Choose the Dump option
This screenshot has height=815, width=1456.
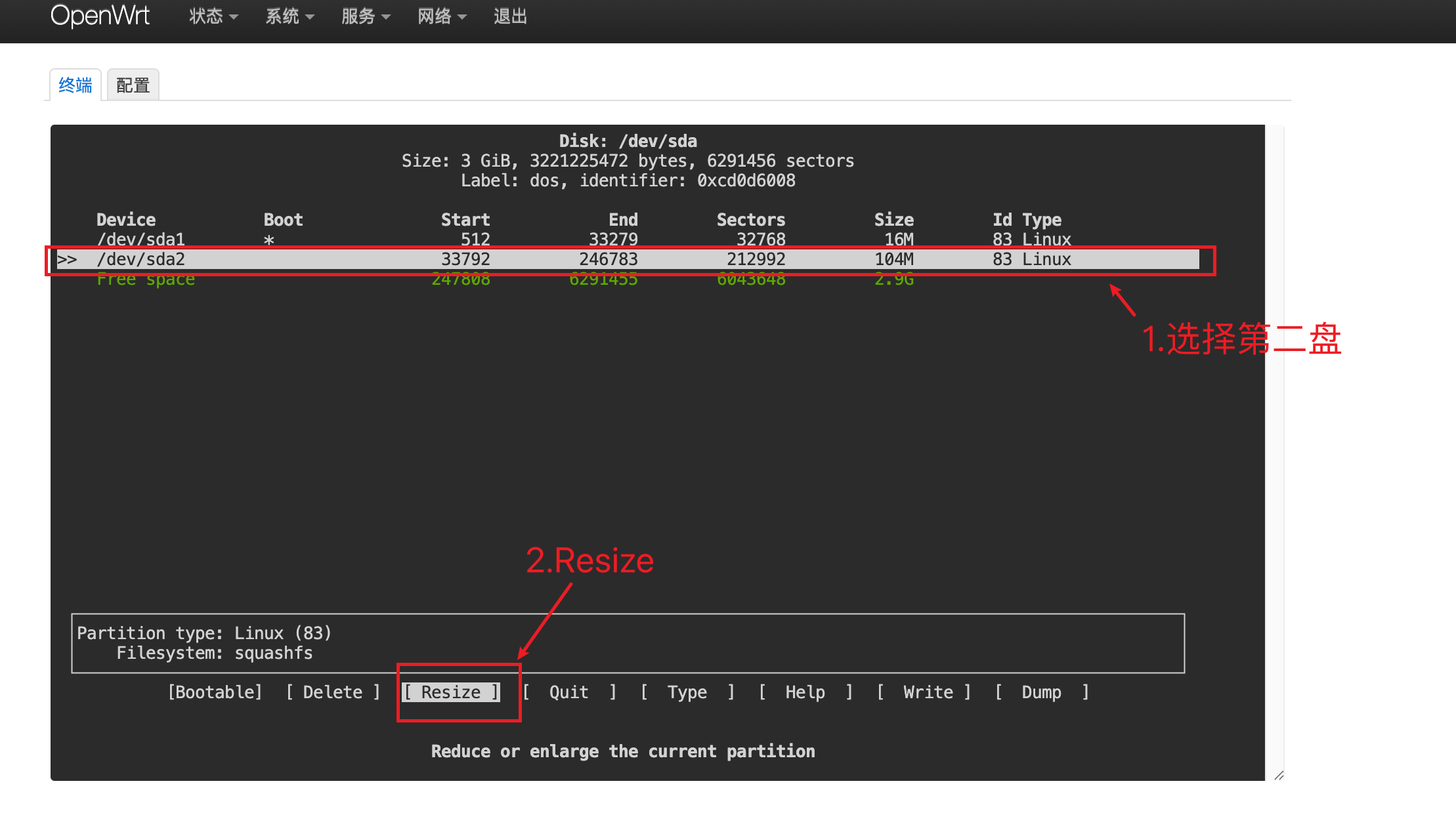(1042, 692)
